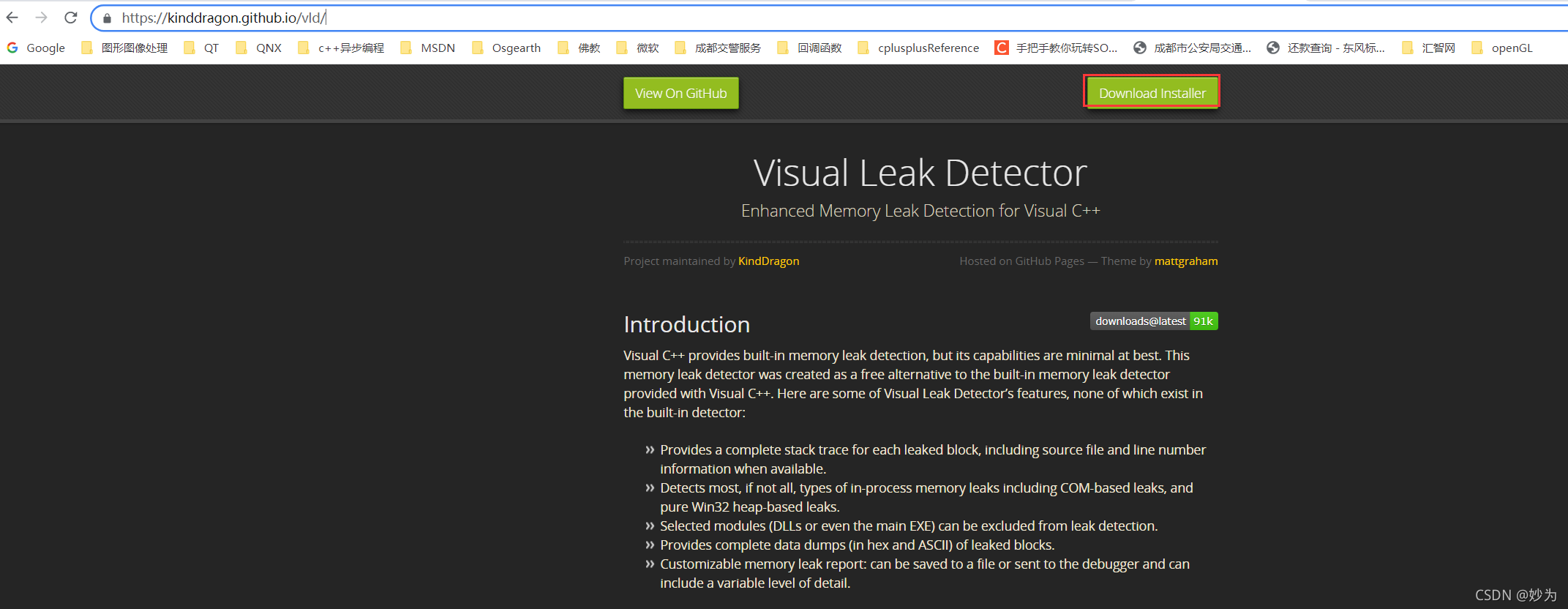Open the QNX bookmark folder
This screenshot has height=609, width=1568.
[258, 48]
